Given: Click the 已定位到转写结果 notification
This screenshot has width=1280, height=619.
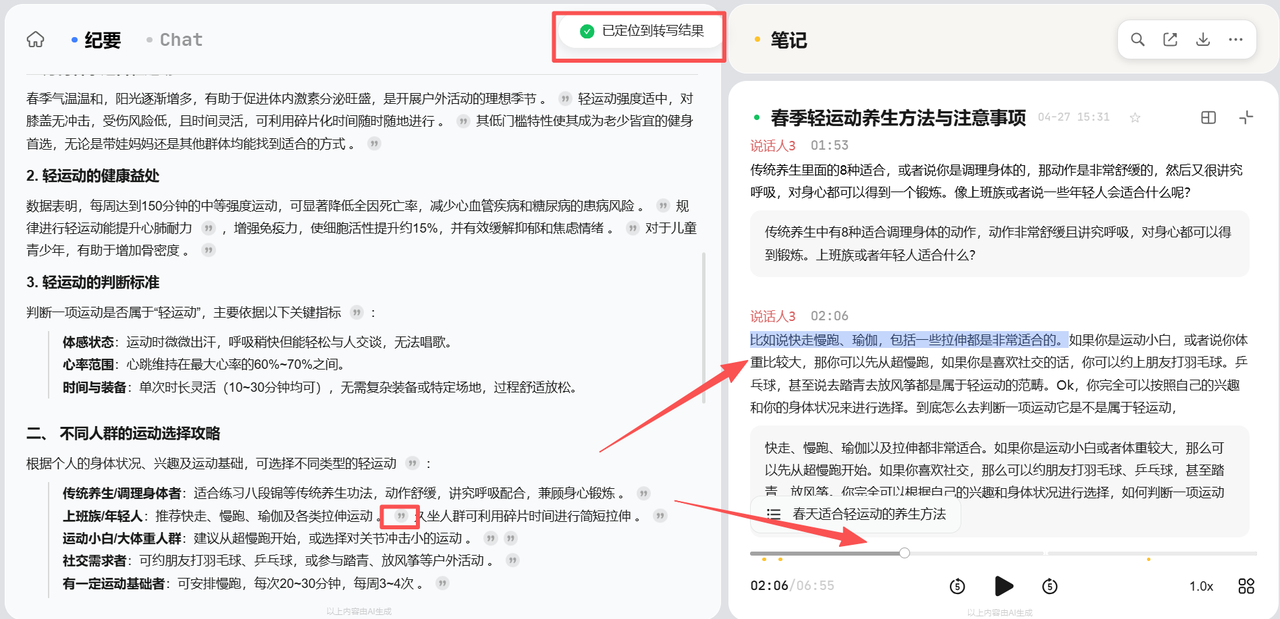Looking at the screenshot, I should pyautogui.click(x=640, y=31).
